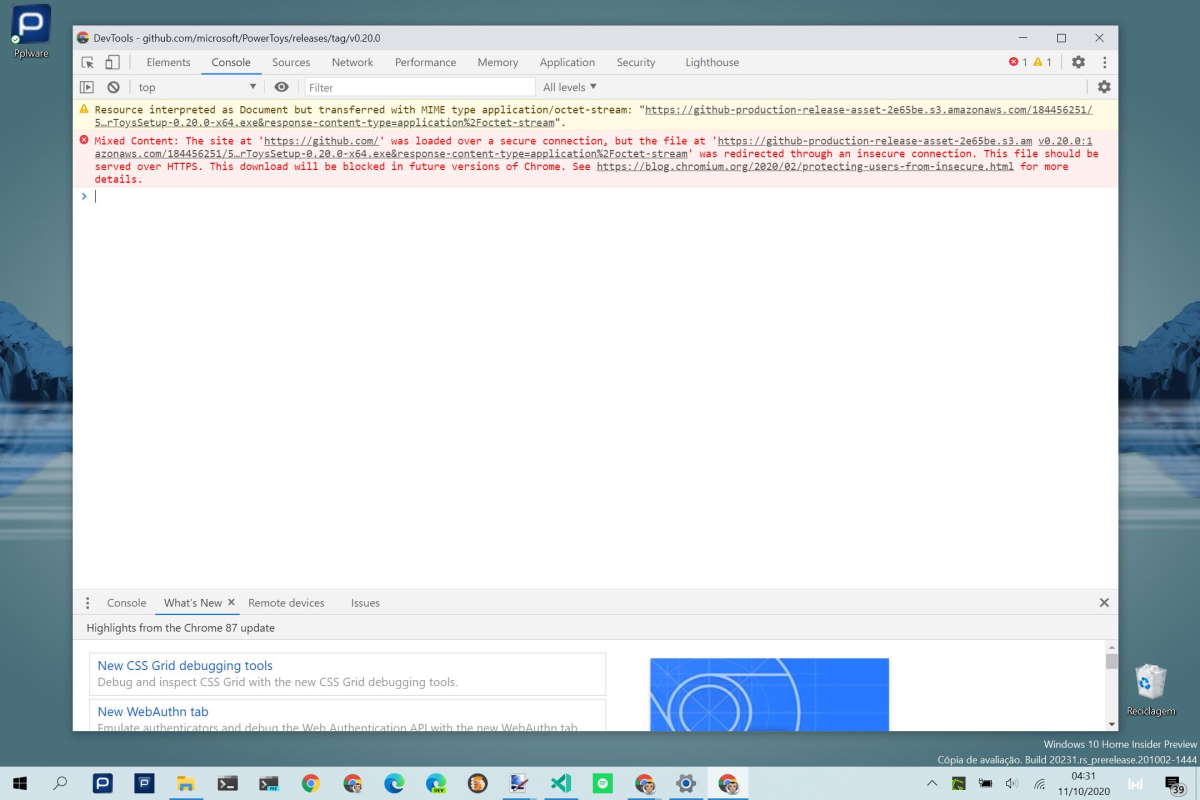1200x800 pixels.
Task: Open the Settings gear app in taskbar
Action: pyautogui.click(x=685, y=784)
